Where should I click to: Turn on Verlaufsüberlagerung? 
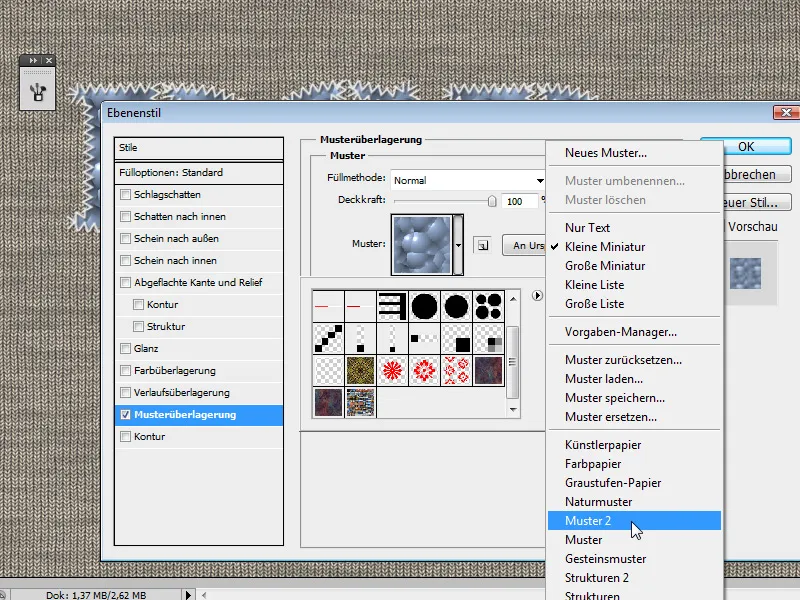point(125,392)
